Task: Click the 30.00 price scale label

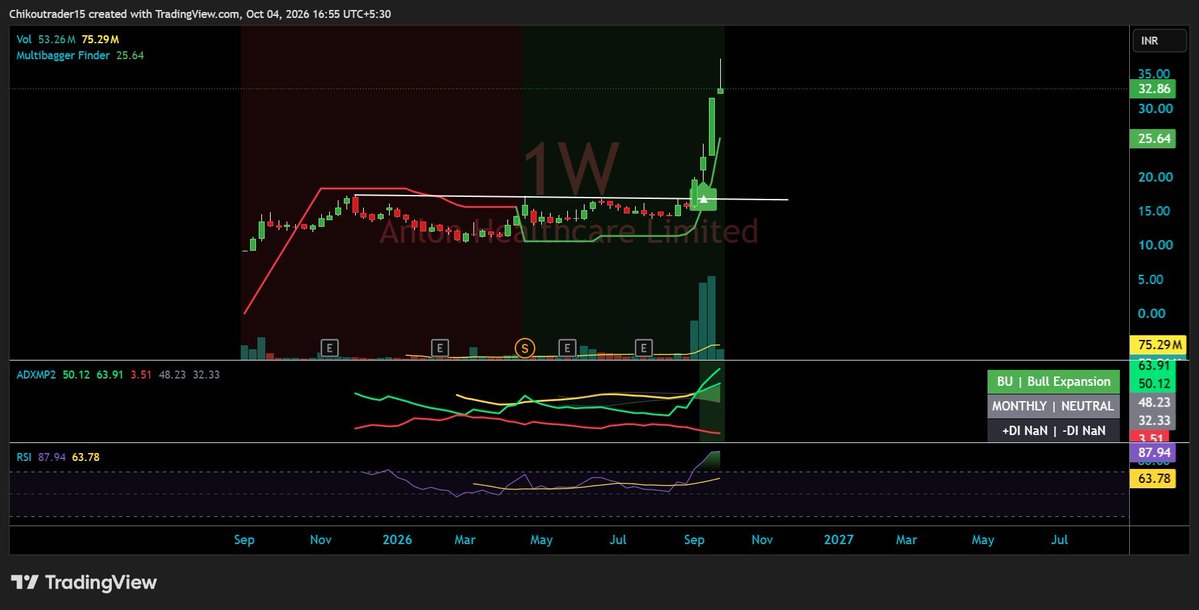Action: click(1155, 109)
